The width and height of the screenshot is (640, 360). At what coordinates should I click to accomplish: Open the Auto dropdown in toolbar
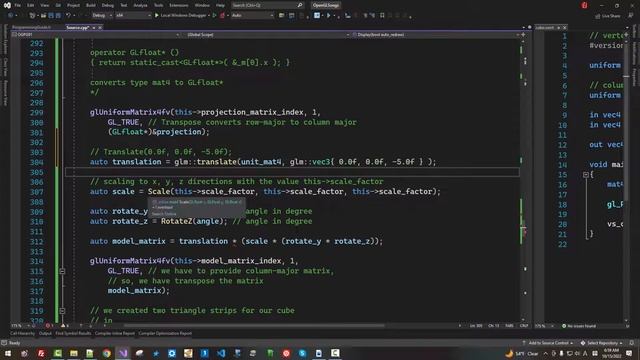coord(252,16)
